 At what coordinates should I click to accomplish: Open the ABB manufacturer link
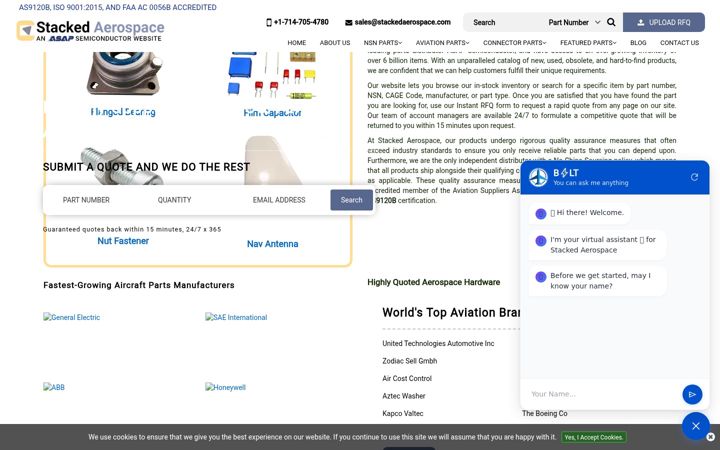click(x=54, y=387)
